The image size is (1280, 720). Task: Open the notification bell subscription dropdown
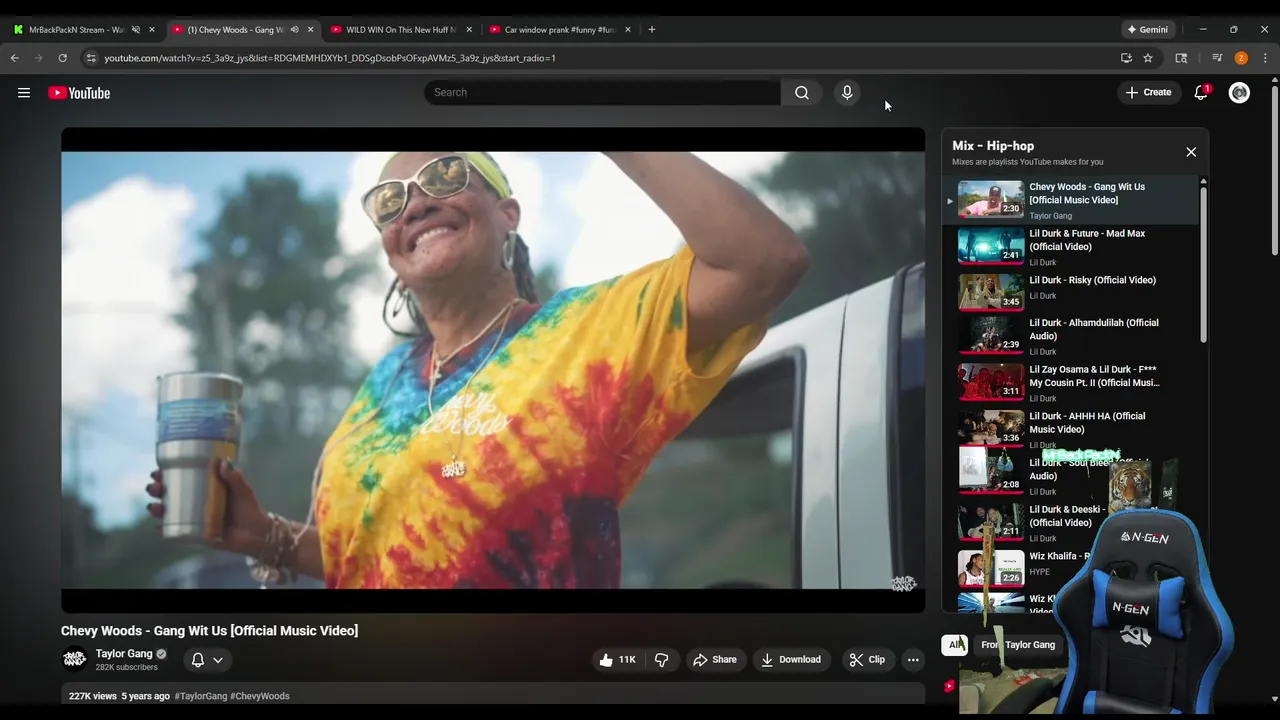(207, 660)
